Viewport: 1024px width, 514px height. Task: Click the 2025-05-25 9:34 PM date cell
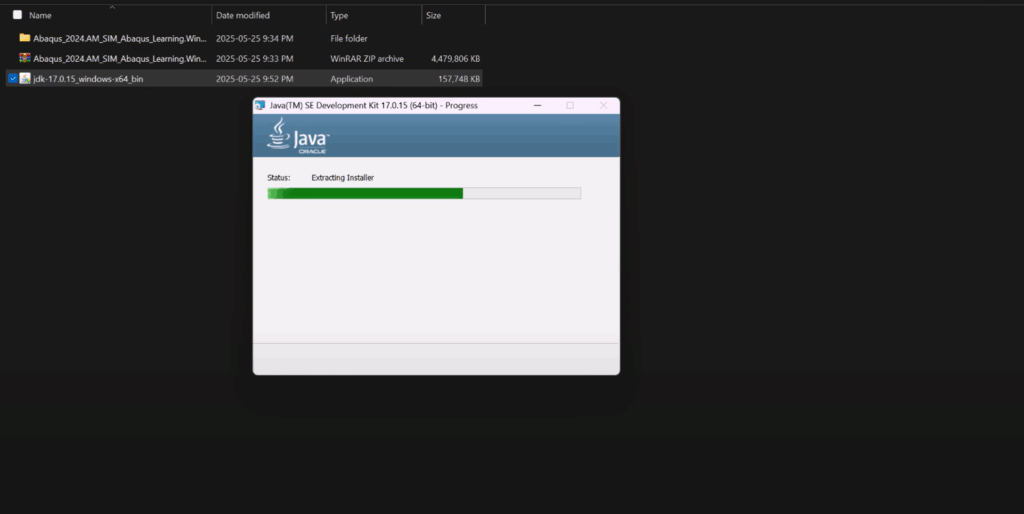[255, 39]
